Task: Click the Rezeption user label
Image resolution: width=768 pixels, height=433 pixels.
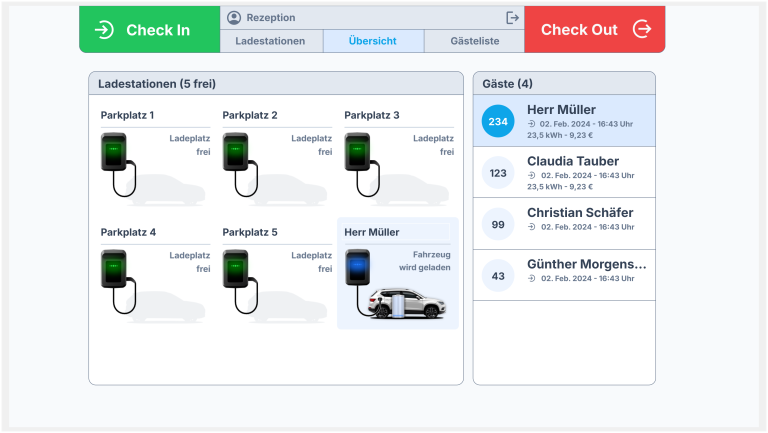Action: [271, 18]
